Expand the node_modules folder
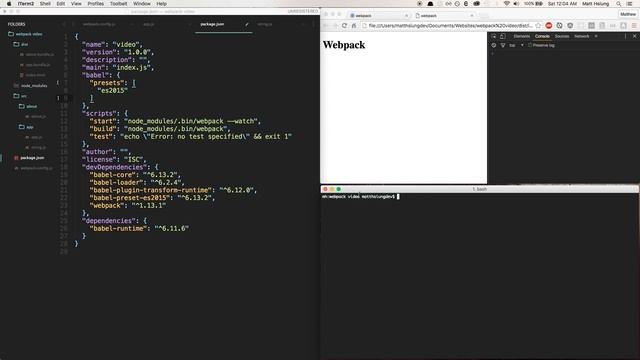This screenshot has width=640, height=360. pyautogui.click(x=31, y=86)
